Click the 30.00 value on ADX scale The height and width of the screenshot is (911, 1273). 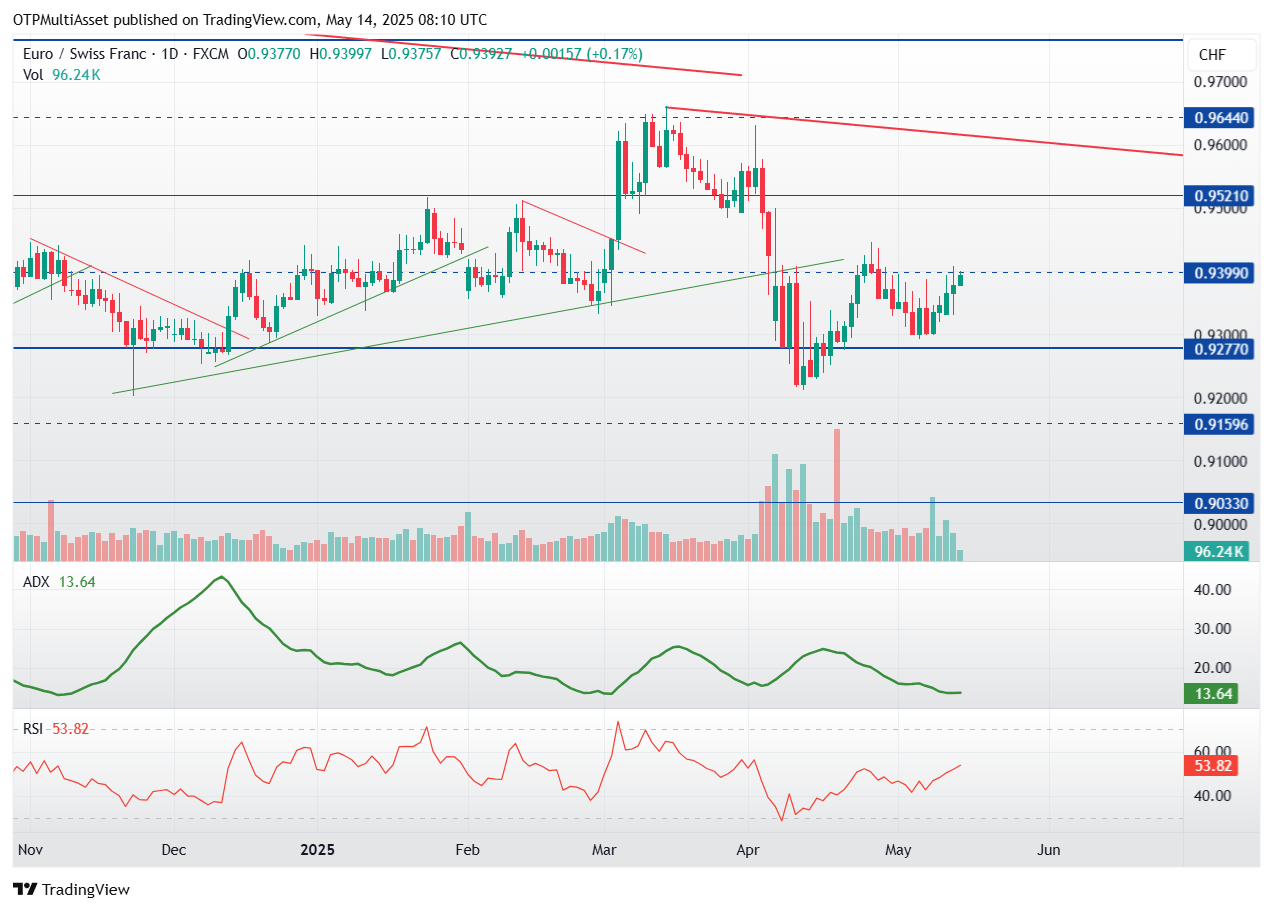coord(1211,628)
